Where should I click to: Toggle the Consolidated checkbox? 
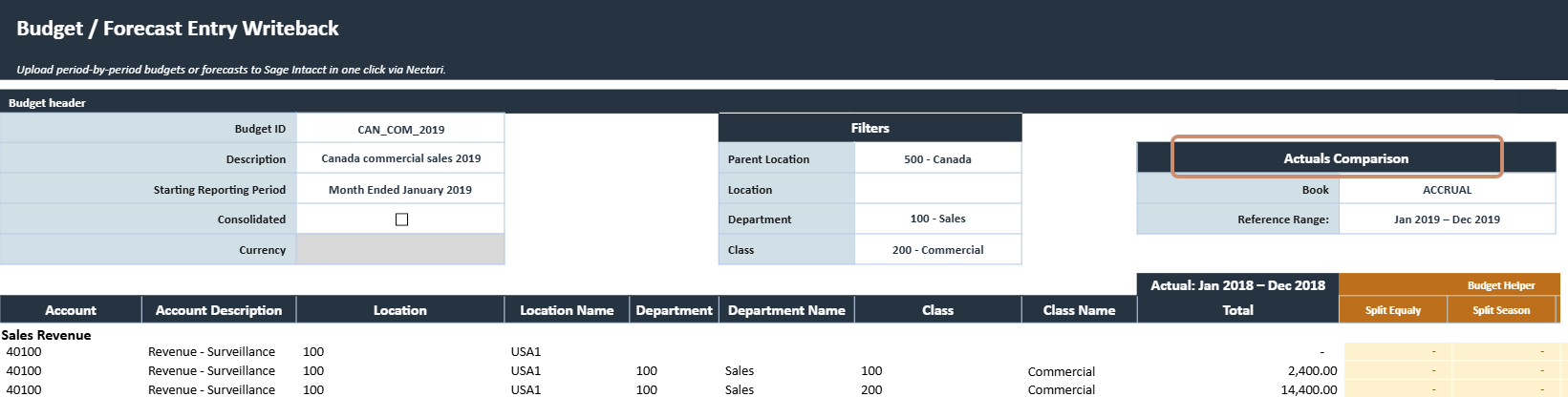(401, 219)
